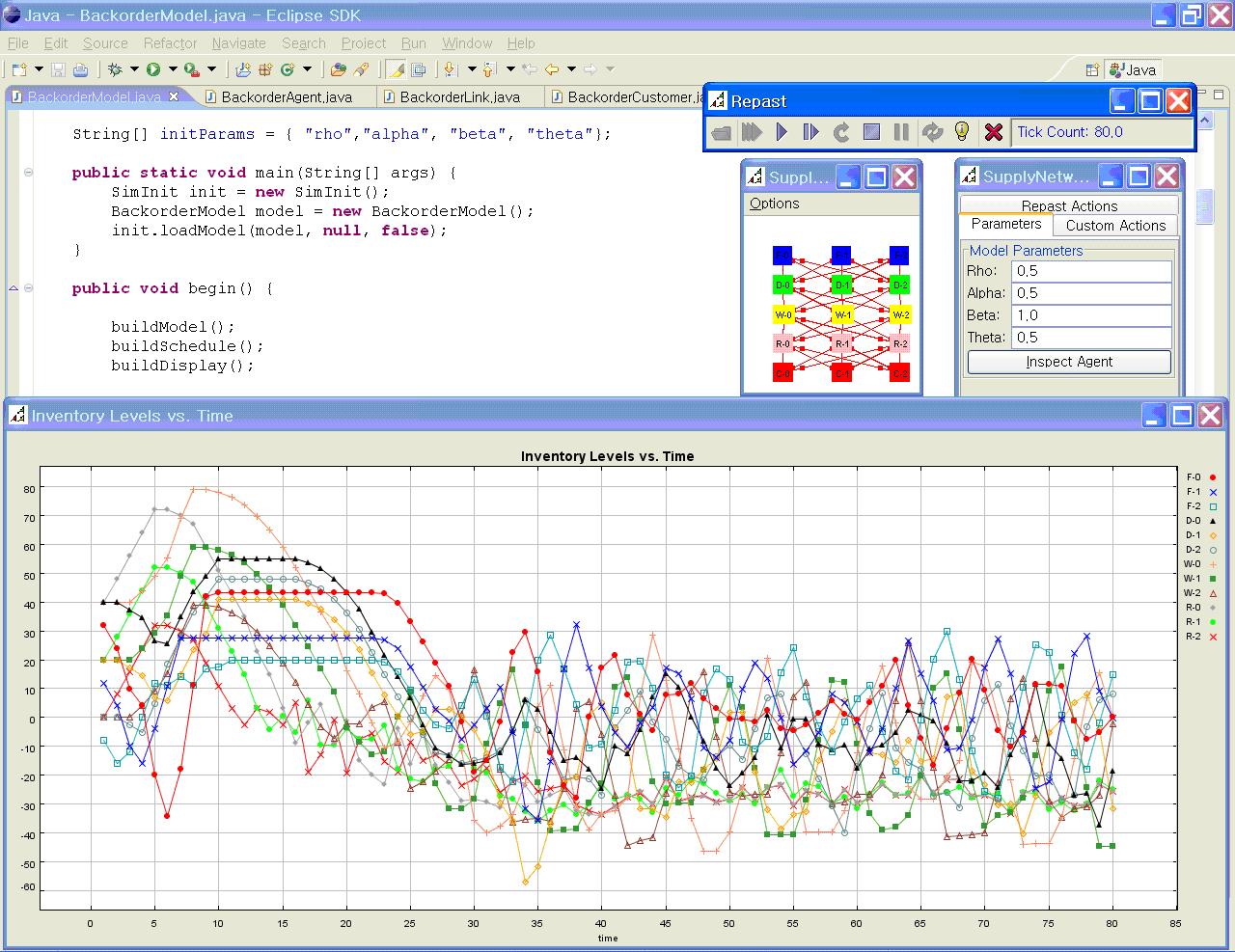Viewport: 1235px width, 952px height.
Task: Click the Last Edit Location icon
Action: (x=530, y=69)
